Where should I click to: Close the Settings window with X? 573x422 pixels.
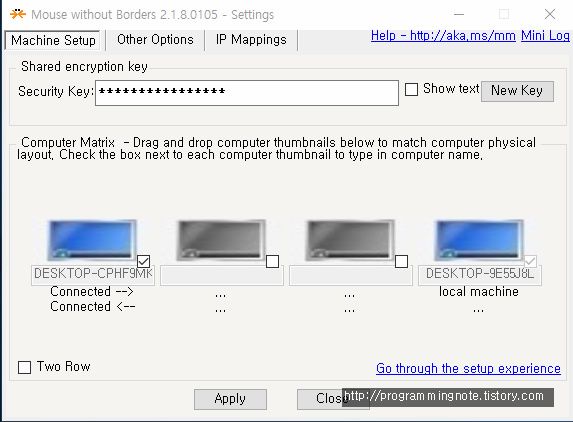[550, 15]
